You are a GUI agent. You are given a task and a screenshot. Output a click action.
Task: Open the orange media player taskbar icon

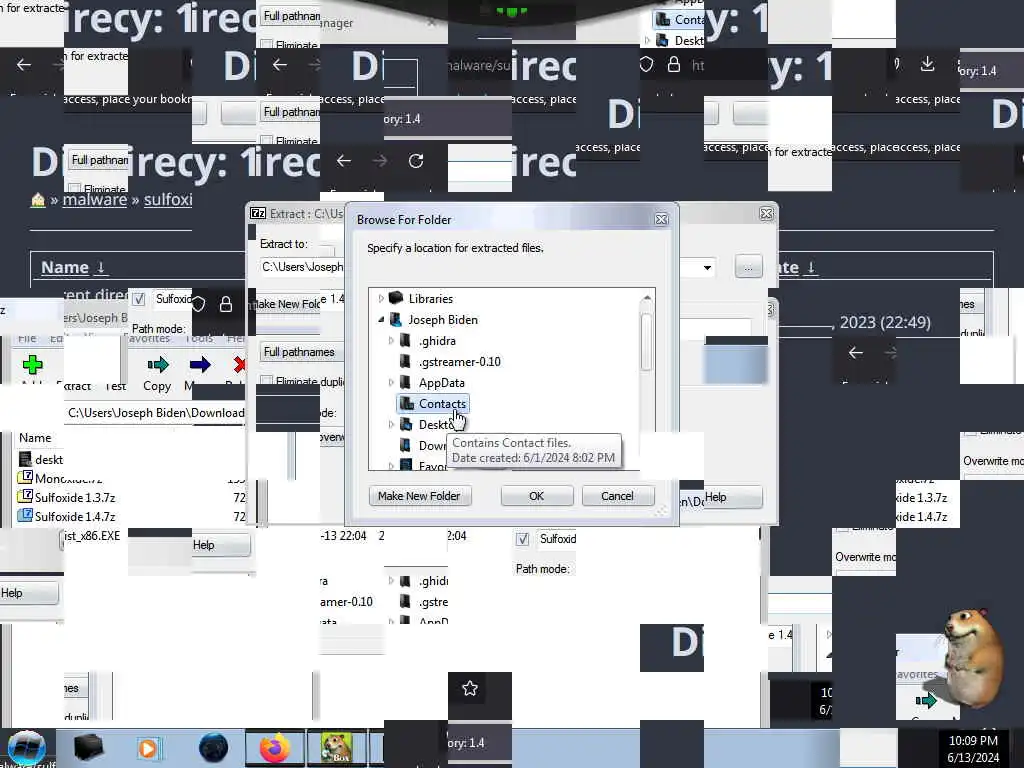point(148,748)
